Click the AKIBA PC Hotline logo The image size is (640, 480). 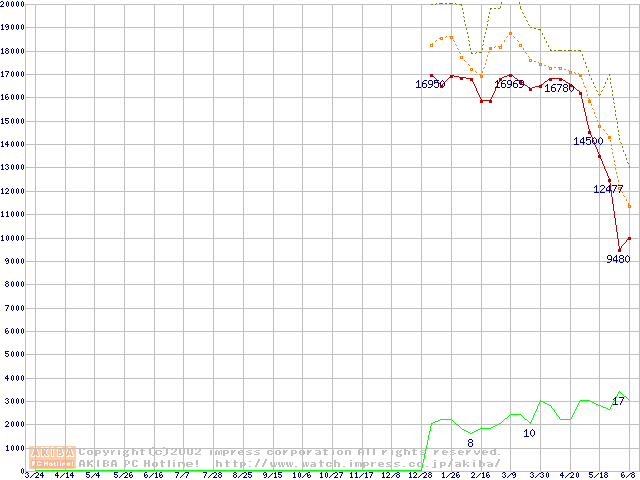point(53,457)
